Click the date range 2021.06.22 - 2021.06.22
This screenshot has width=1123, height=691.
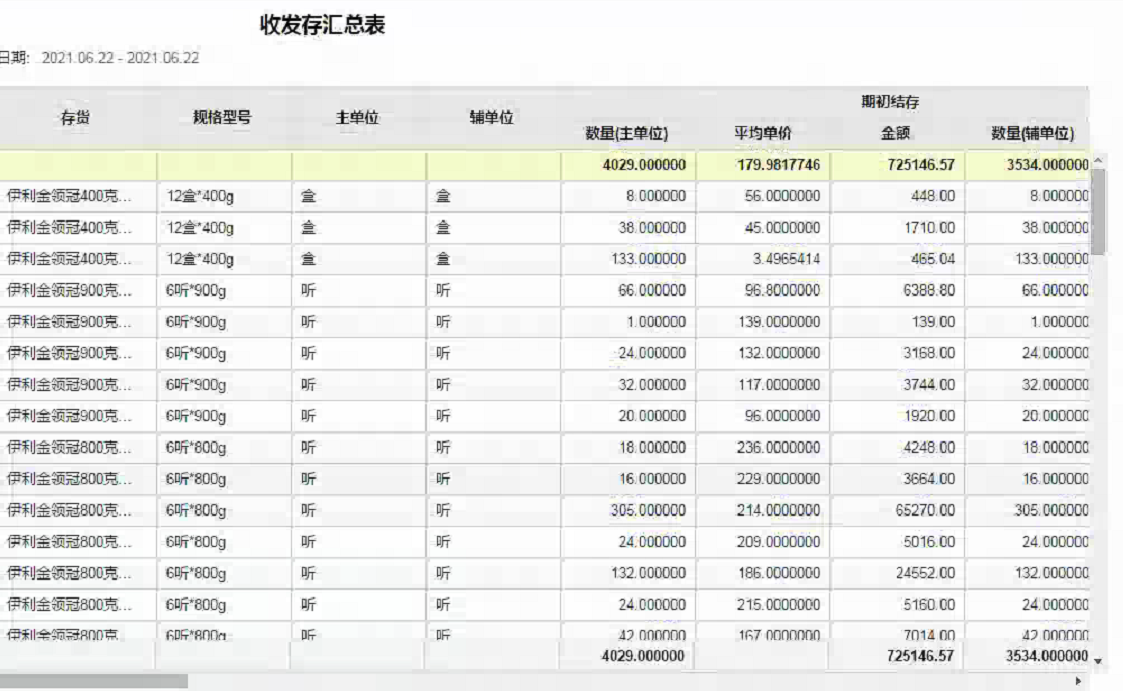[x=120, y=58]
